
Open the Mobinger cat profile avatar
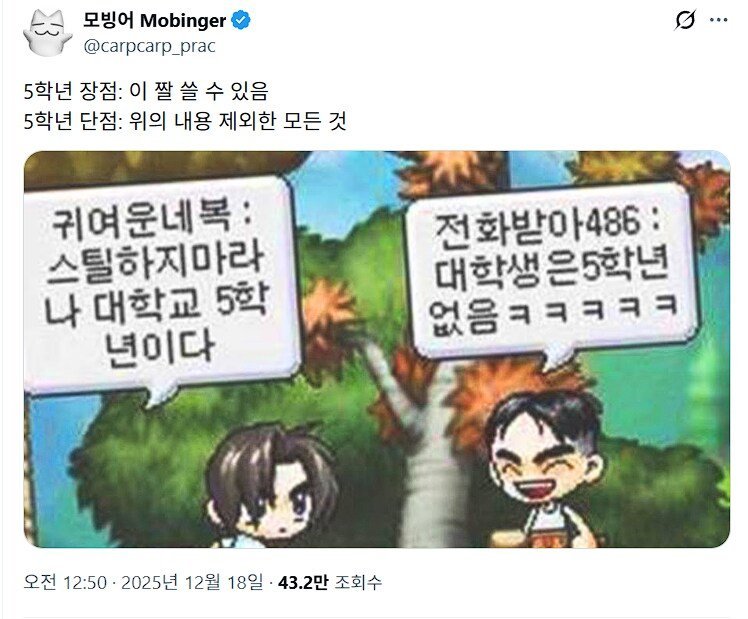48,32
